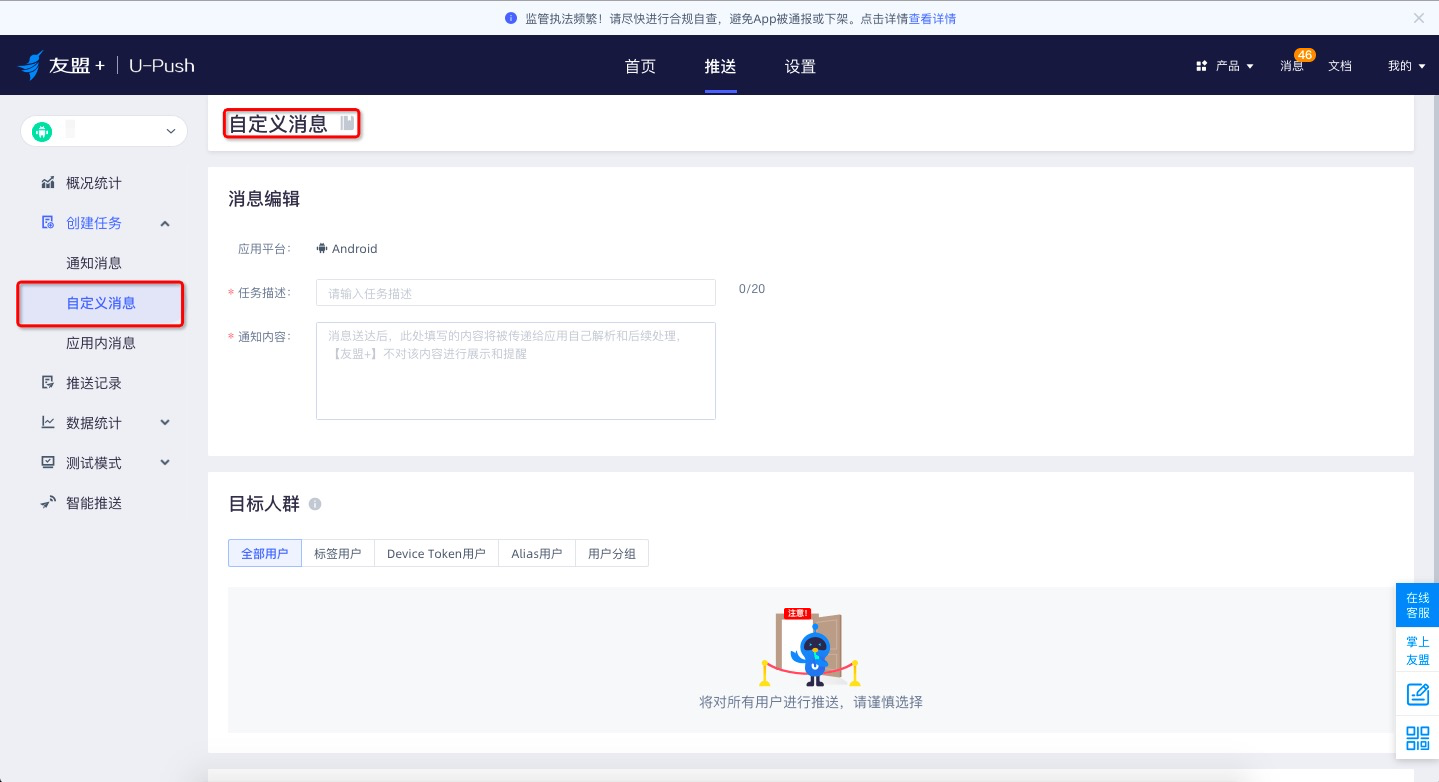The width and height of the screenshot is (1439, 782).
Task: Click the 产品 grid icon
Action: pos(1201,66)
